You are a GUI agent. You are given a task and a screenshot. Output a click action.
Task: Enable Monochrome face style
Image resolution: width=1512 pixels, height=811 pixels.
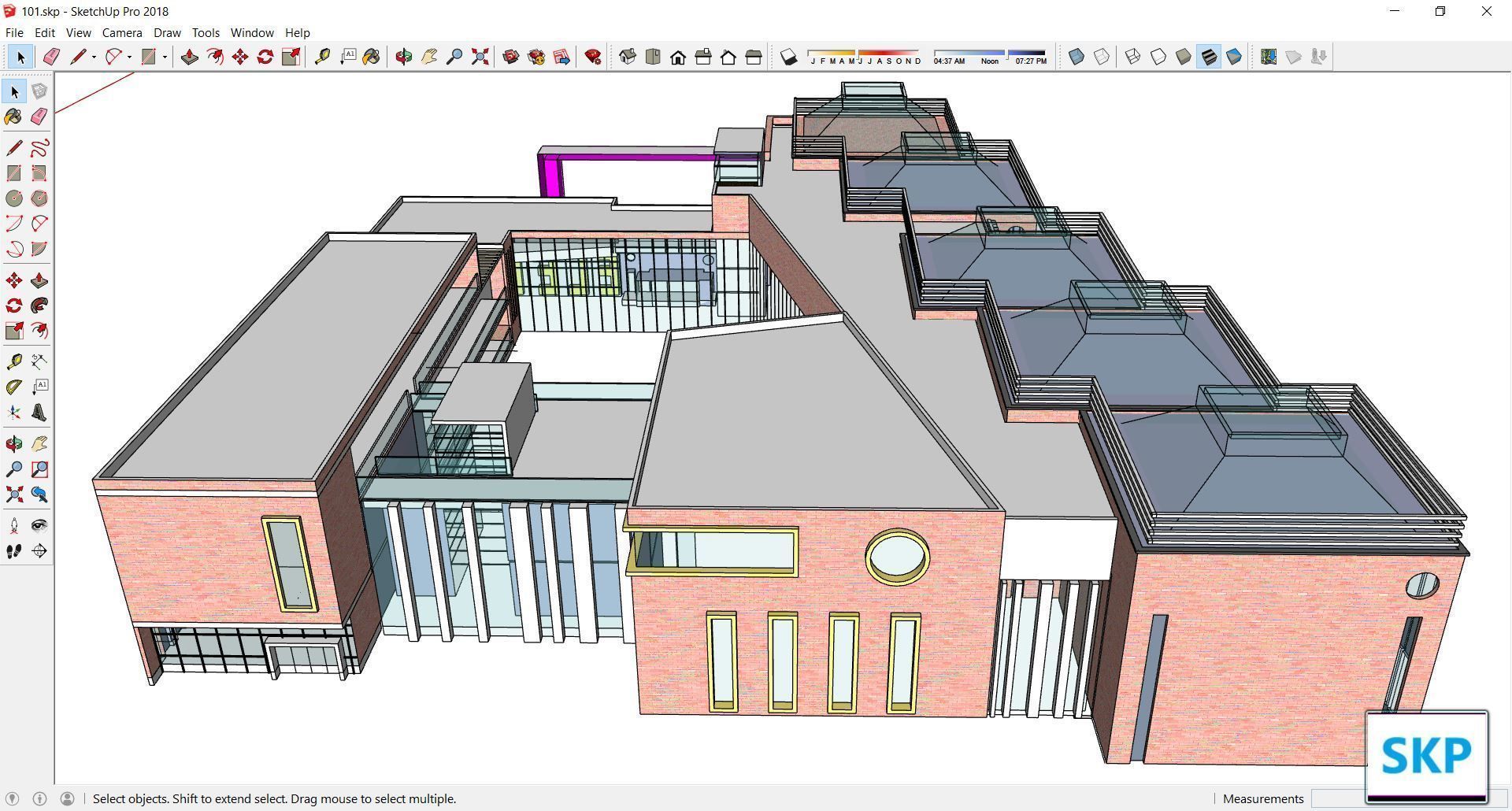pos(1234,57)
